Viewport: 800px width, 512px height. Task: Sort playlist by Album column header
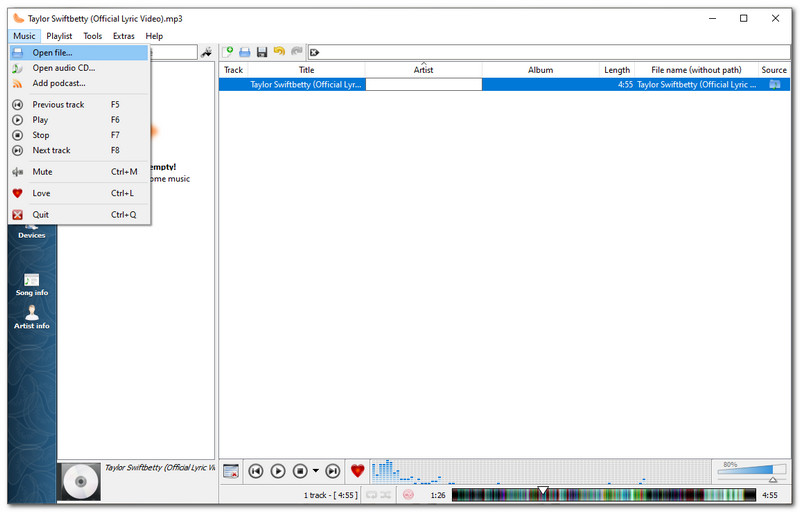coord(540,70)
